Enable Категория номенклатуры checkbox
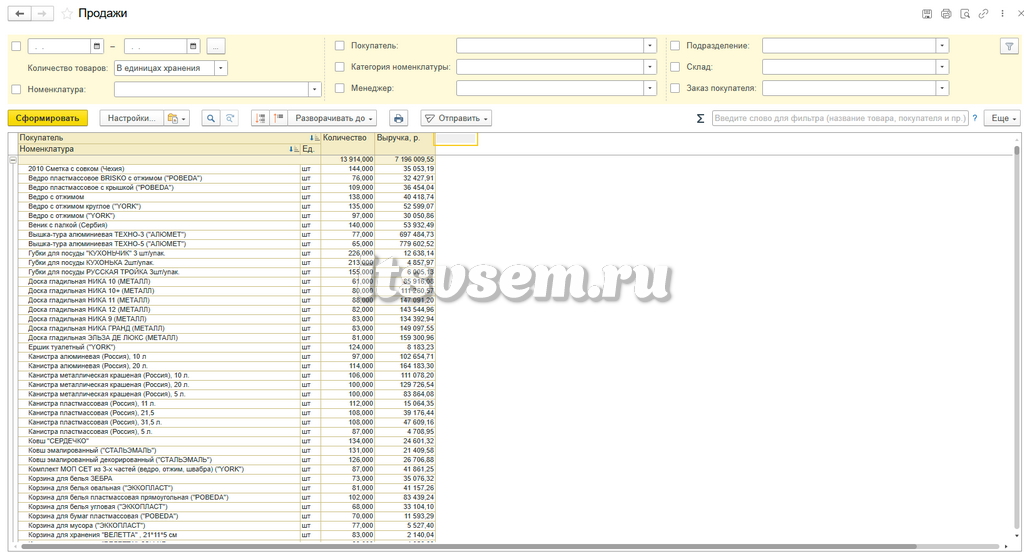The image size is (1024, 553). pyautogui.click(x=340, y=67)
